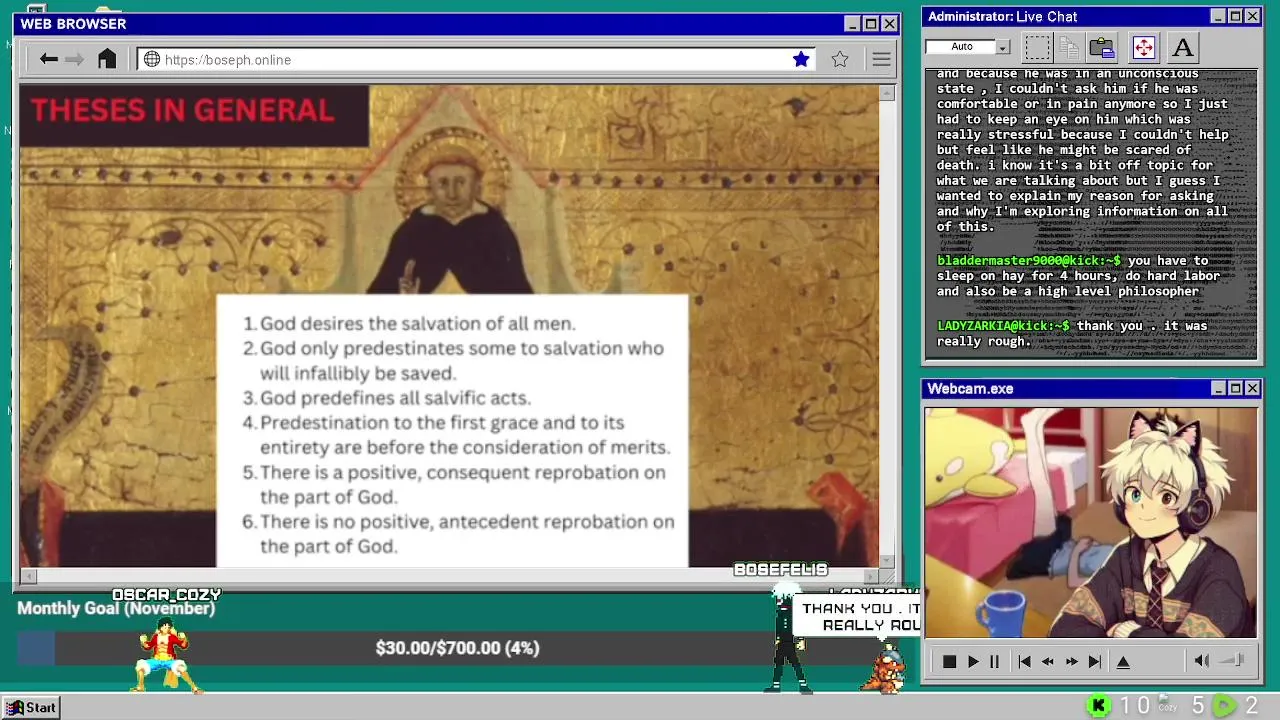Start playback in Webcam.exe

coord(973,662)
